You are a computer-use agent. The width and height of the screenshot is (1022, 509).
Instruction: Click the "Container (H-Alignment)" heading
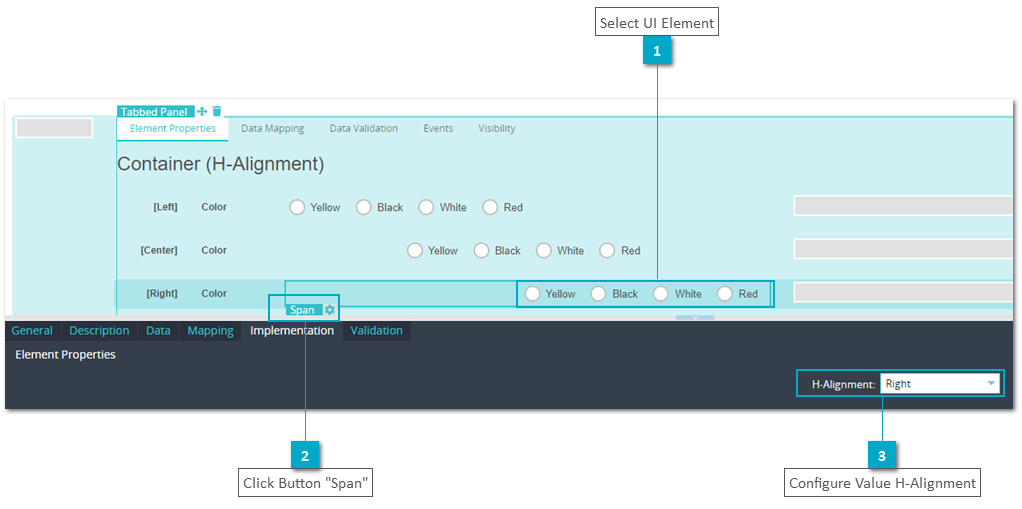pyautogui.click(x=220, y=164)
